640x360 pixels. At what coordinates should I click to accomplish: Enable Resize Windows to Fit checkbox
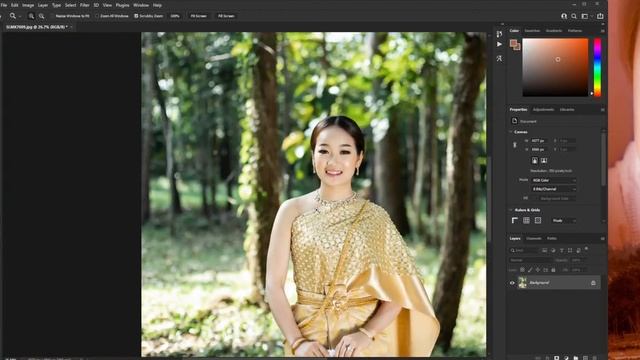click(52, 16)
